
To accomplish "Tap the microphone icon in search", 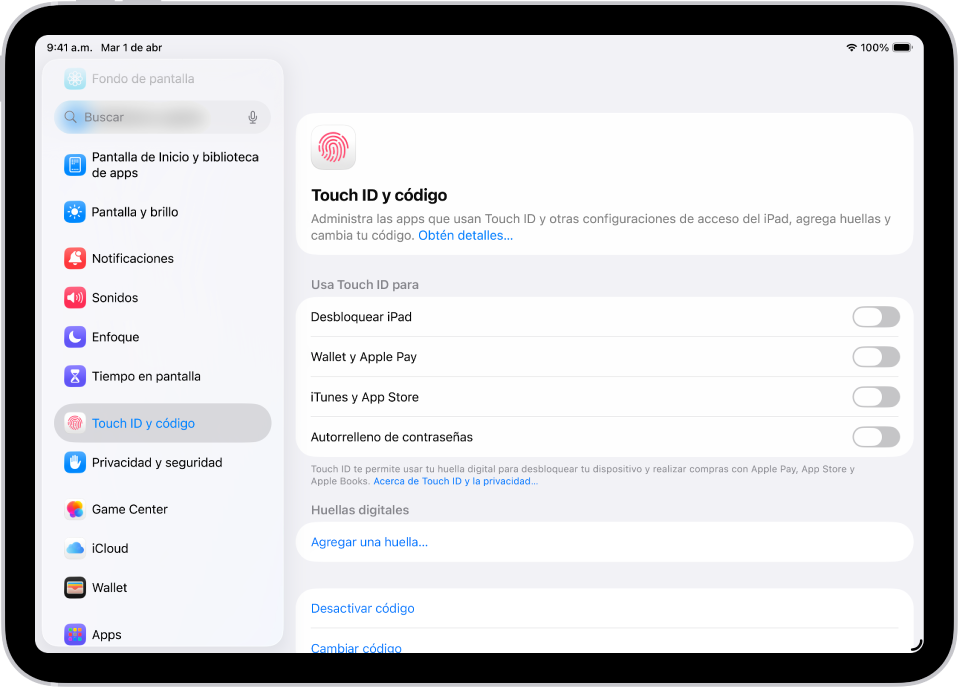I will 253,117.
